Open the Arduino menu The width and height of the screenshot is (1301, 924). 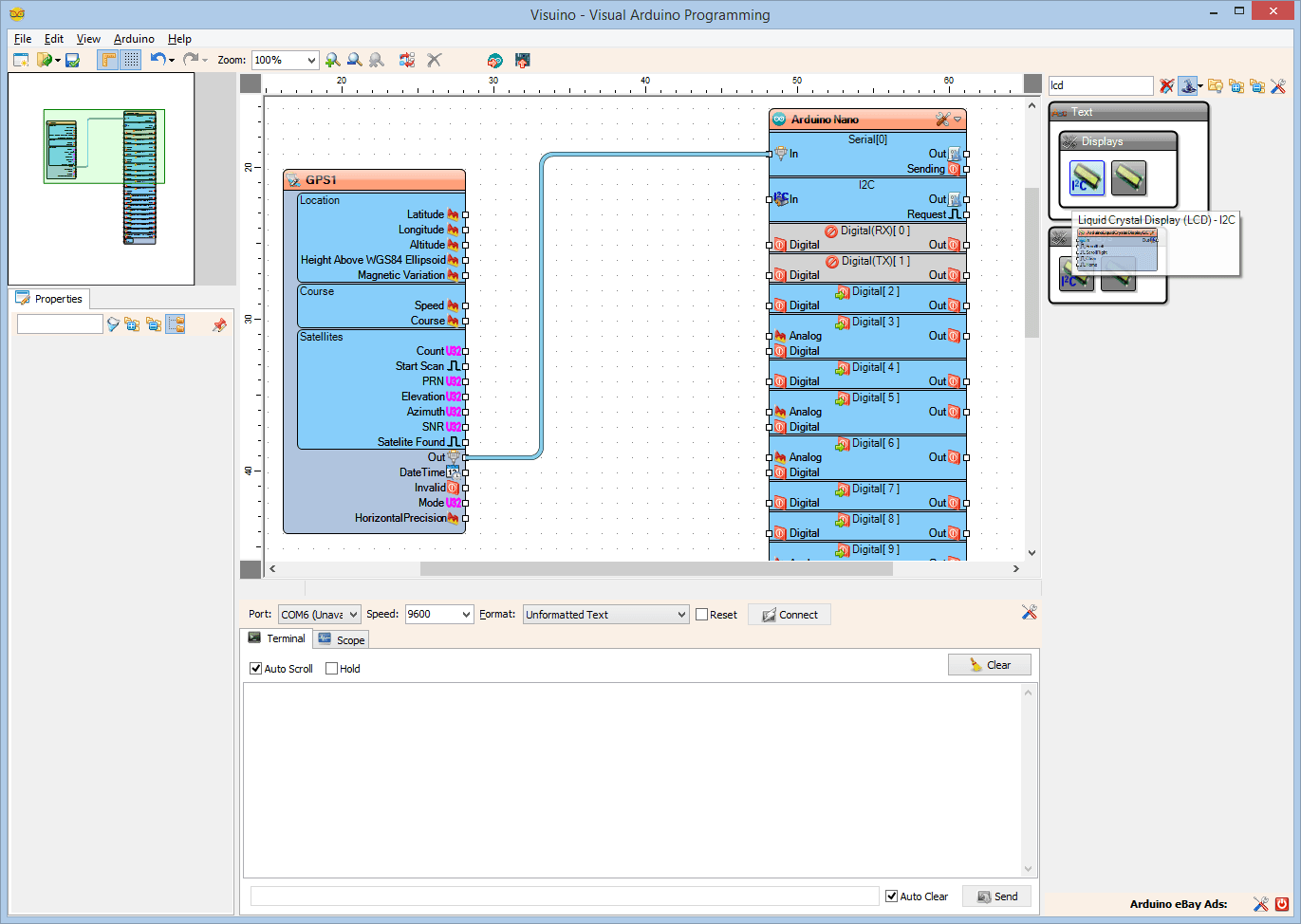pyautogui.click(x=133, y=39)
